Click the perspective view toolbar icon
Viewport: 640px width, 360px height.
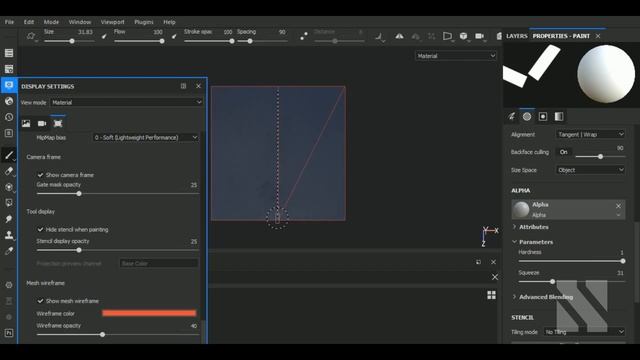tap(447, 36)
